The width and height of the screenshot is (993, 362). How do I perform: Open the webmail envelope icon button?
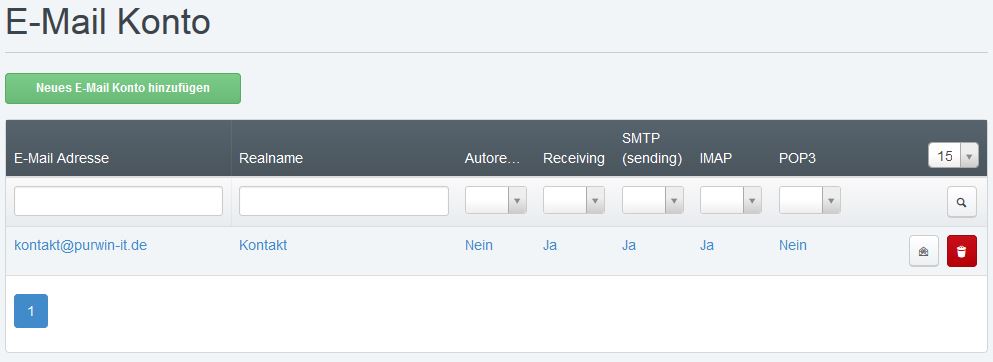click(x=924, y=251)
